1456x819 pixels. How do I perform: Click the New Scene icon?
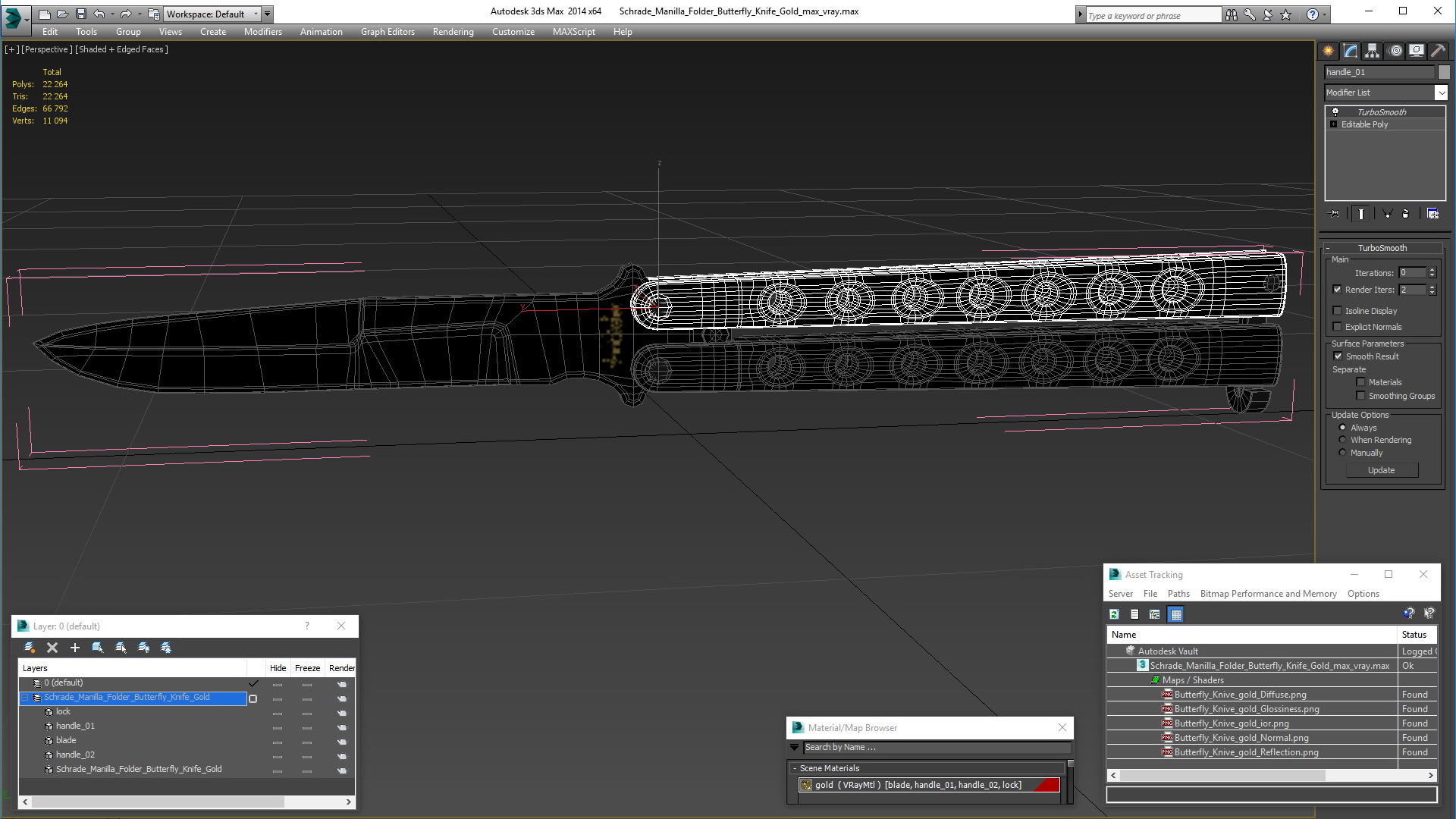tap(45, 14)
